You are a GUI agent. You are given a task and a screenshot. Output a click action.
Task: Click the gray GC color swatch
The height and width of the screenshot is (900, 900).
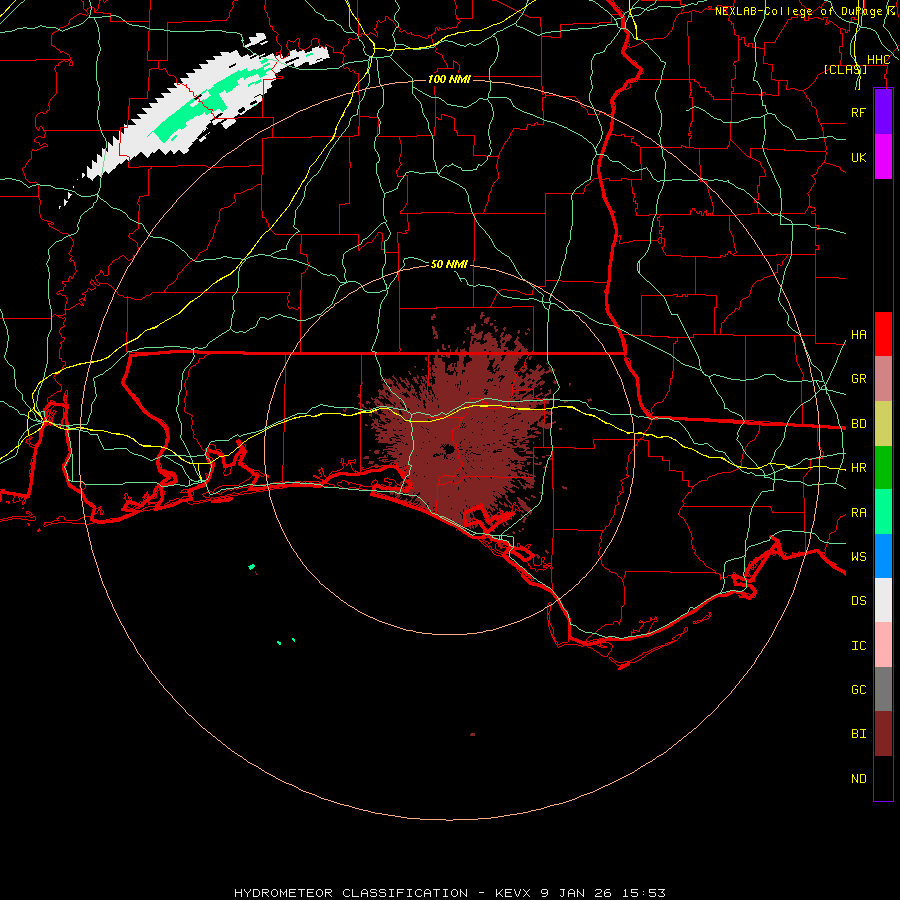pyautogui.click(x=883, y=689)
